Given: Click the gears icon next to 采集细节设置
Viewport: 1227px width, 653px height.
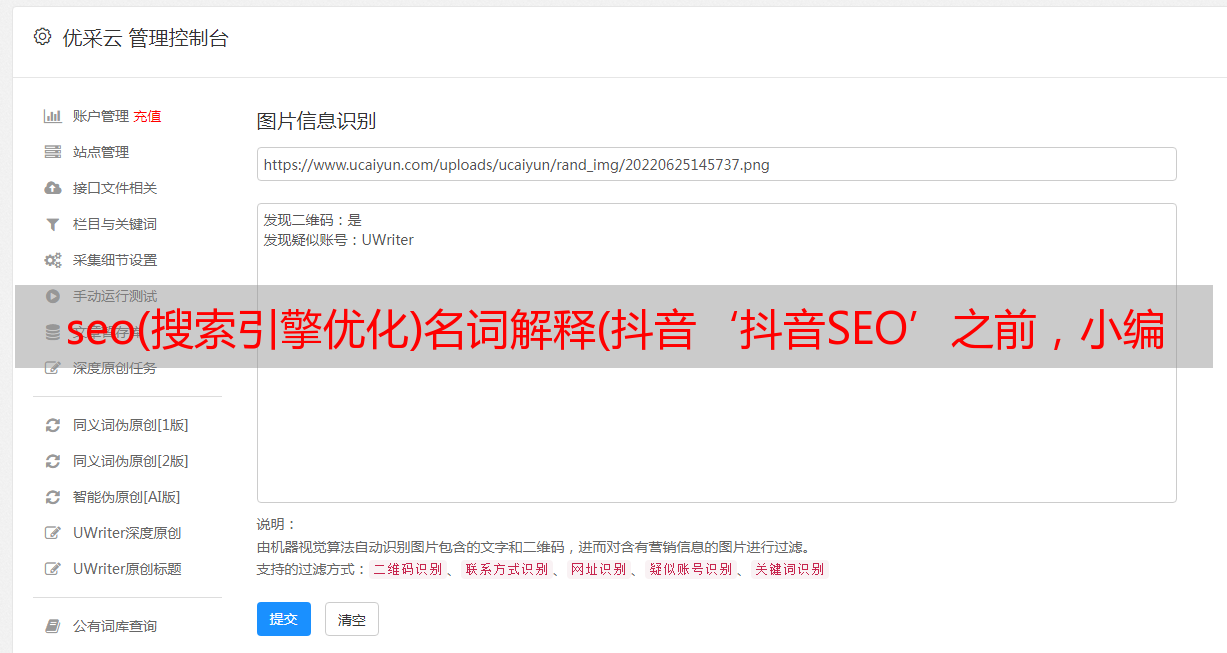Looking at the screenshot, I should click(53, 260).
